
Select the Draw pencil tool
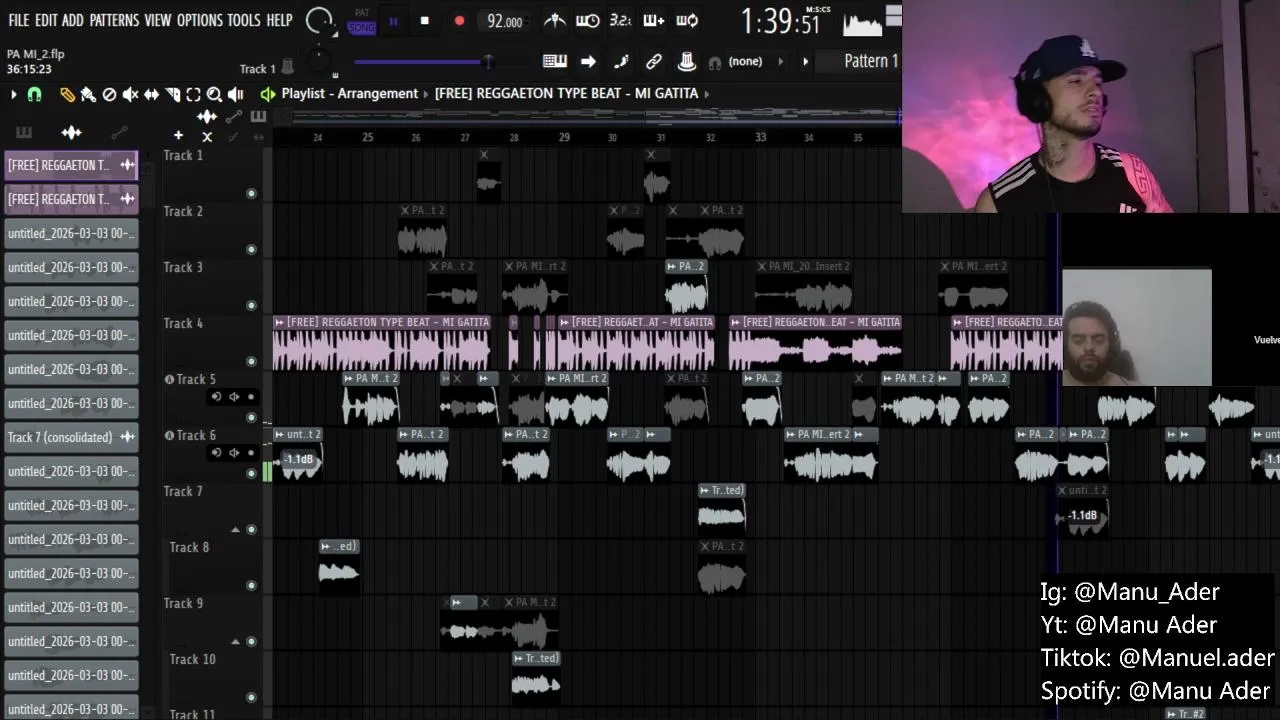click(67, 94)
